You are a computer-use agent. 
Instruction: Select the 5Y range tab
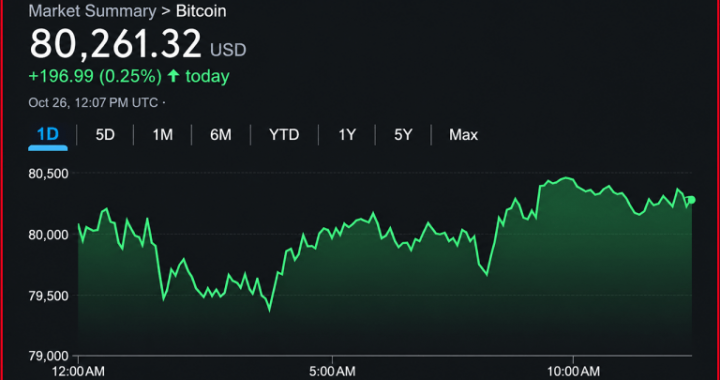click(403, 135)
